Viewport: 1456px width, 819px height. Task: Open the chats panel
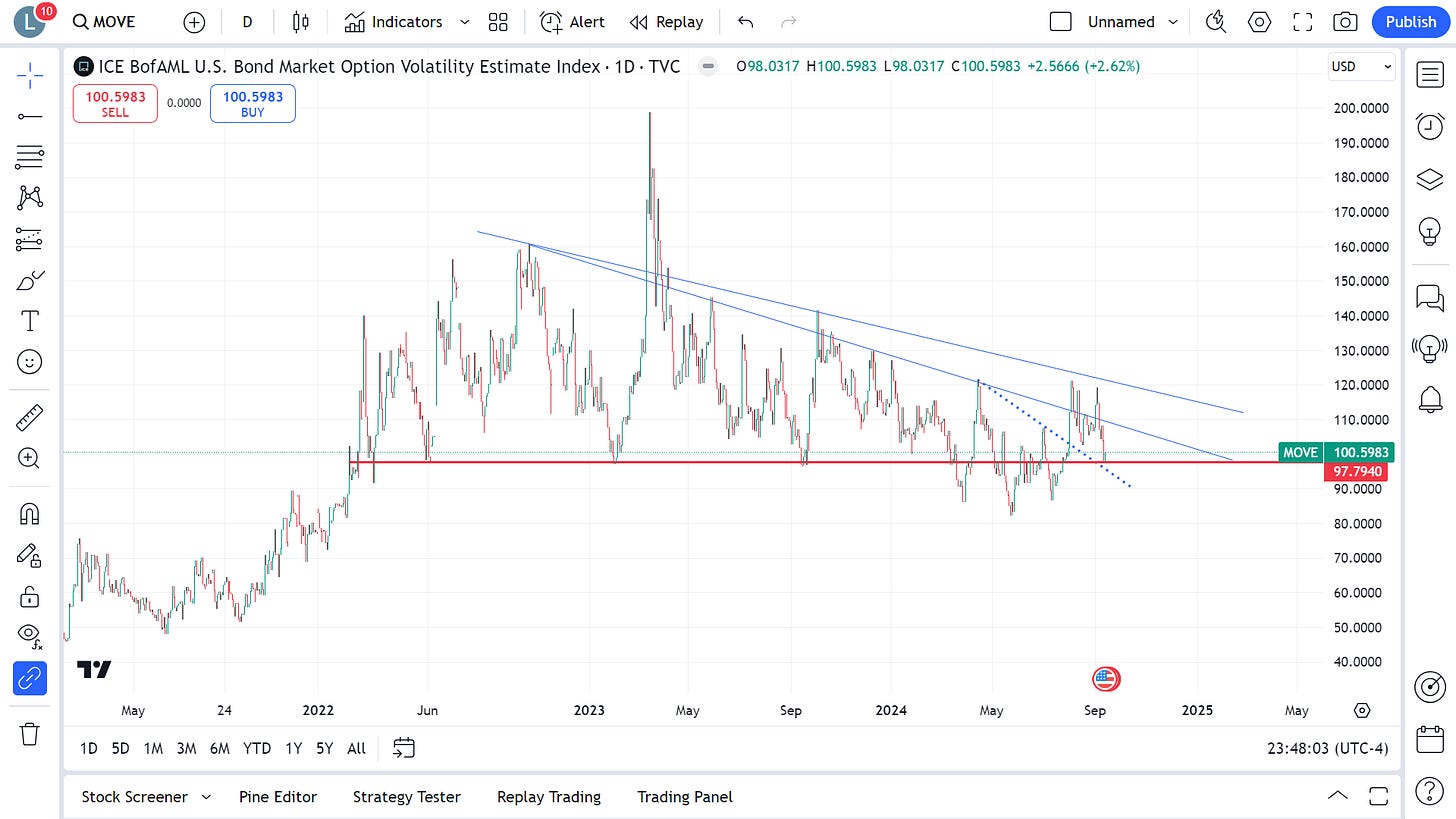[1430, 297]
